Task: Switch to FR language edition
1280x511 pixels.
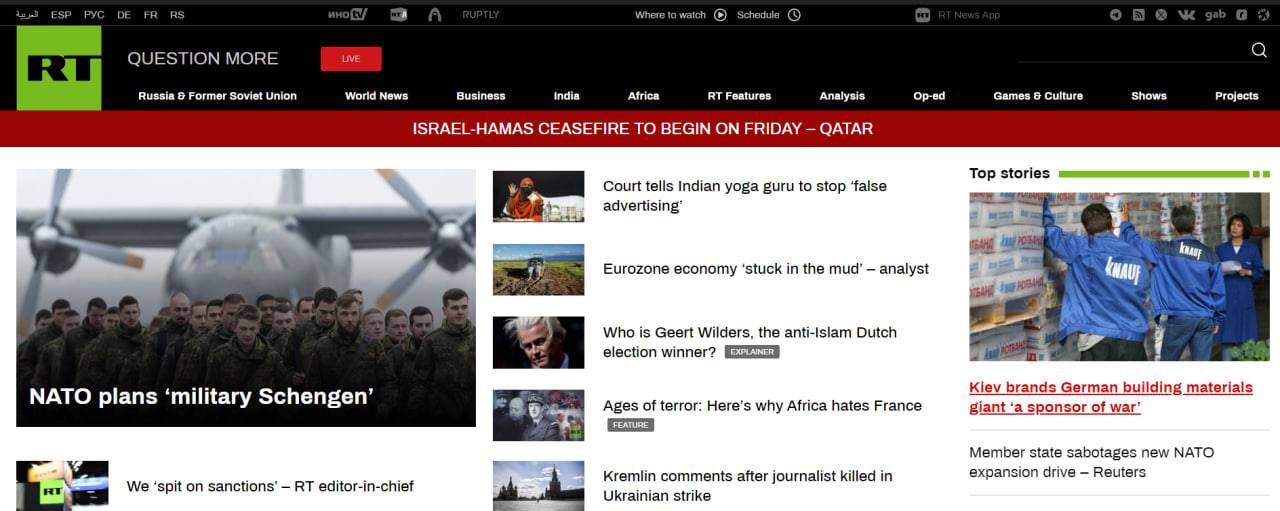Action: tap(150, 15)
